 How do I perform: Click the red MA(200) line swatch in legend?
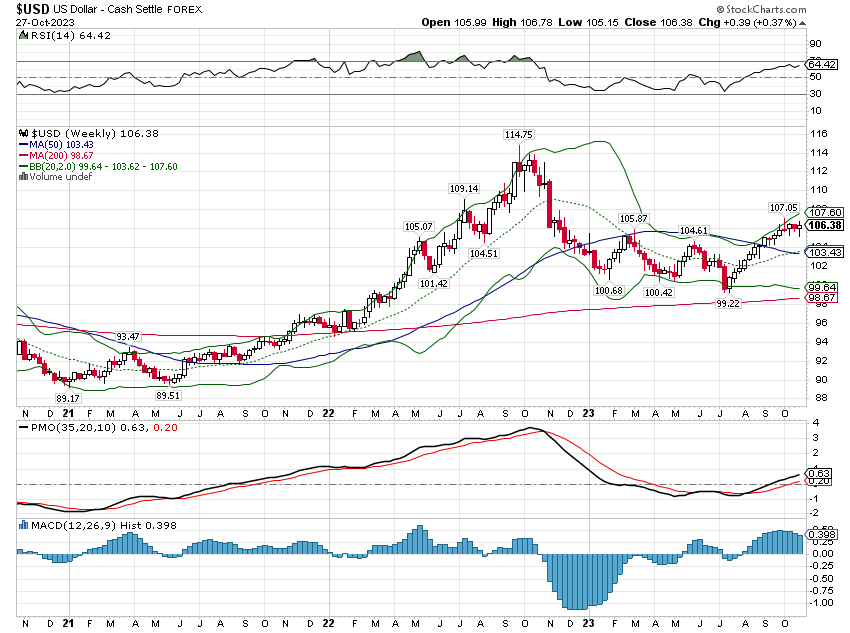coord(23,156)
